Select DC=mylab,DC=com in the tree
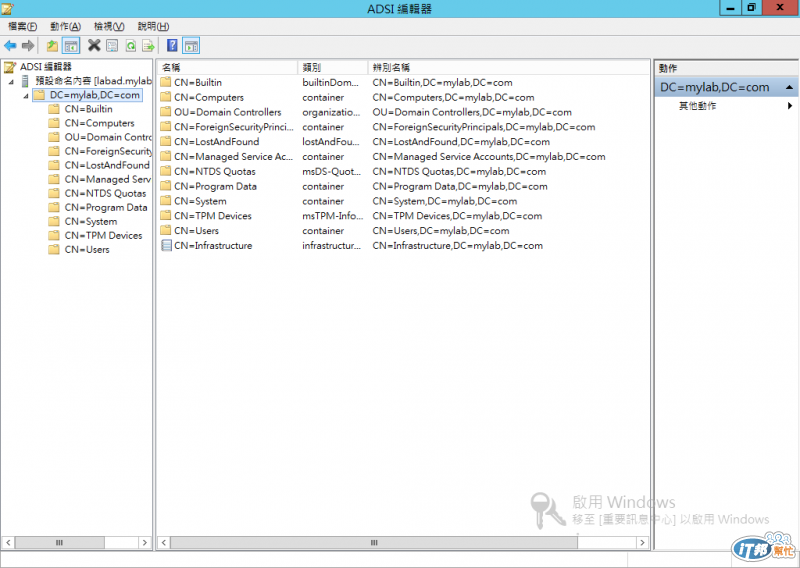Screen dimensions: 800x568 tap(94, 95)
